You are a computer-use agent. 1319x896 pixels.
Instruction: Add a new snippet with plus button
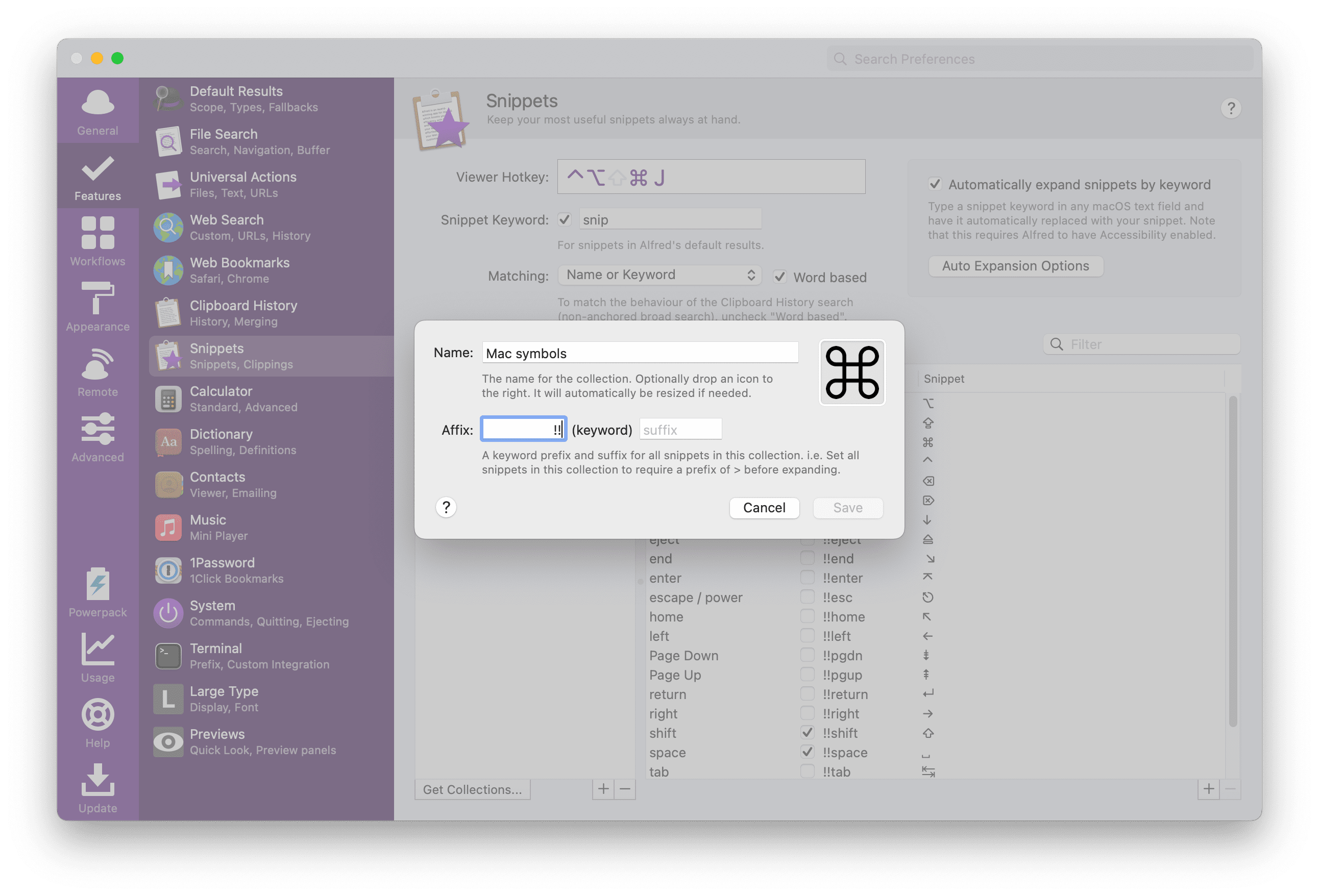pyautogui.click(x=1208, y=789)
